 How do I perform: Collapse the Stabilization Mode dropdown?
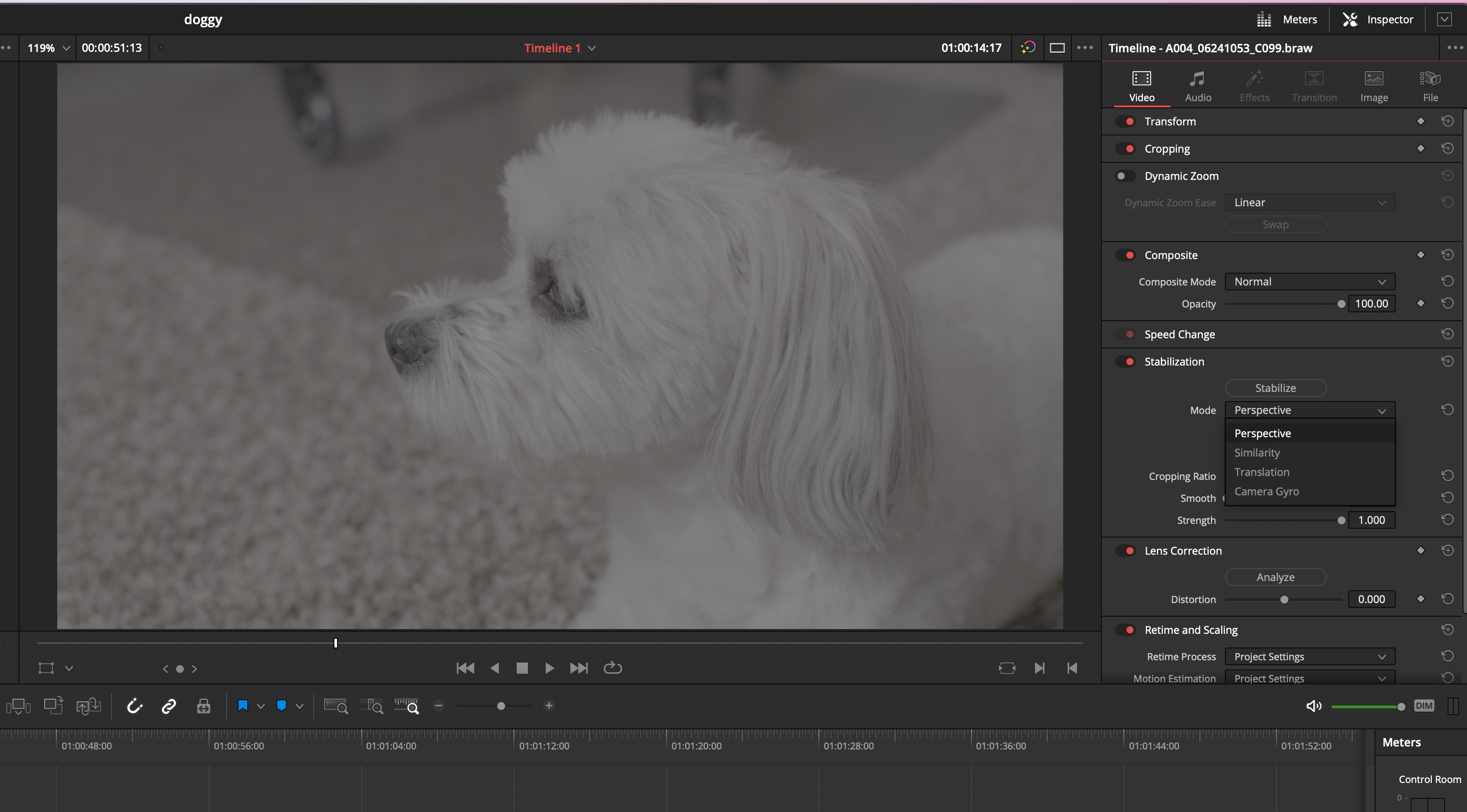tap(1310, 410)
